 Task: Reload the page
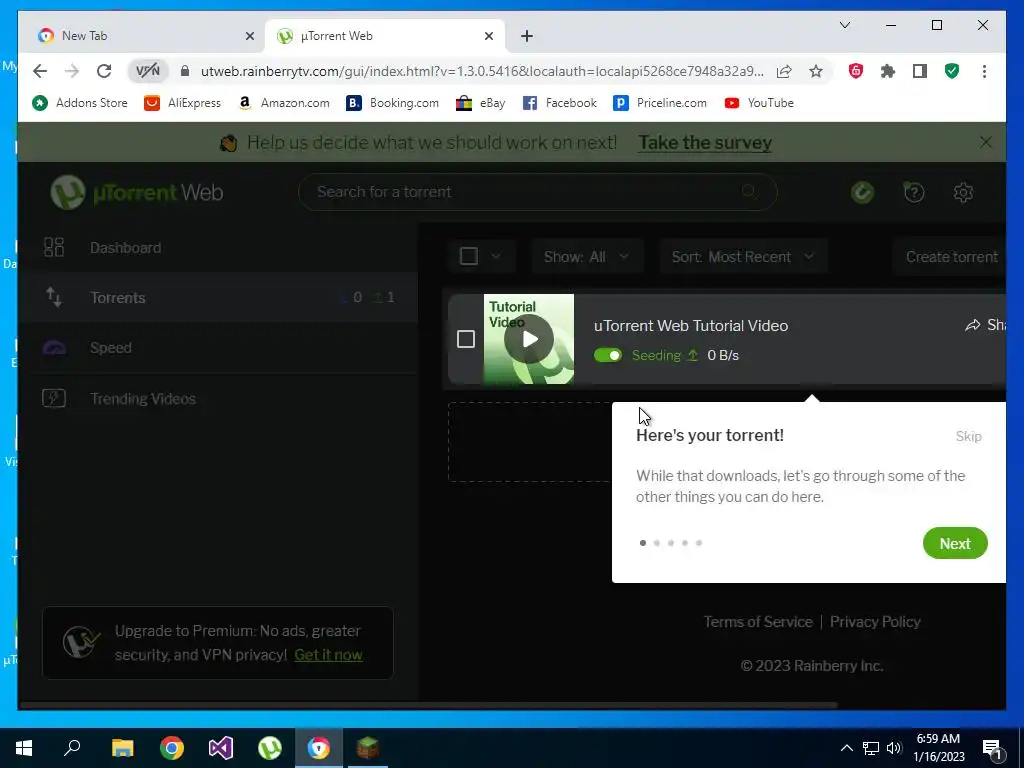pos(104,71)
